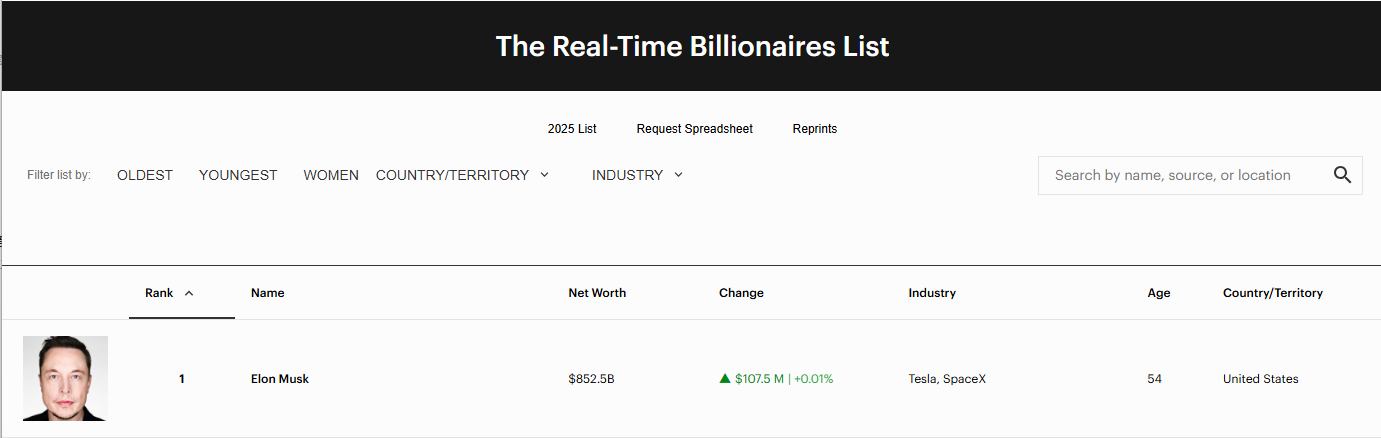Open the 2025 List link
The image size is (1381, 438).
pyautogui.click(x=572, y=129)
